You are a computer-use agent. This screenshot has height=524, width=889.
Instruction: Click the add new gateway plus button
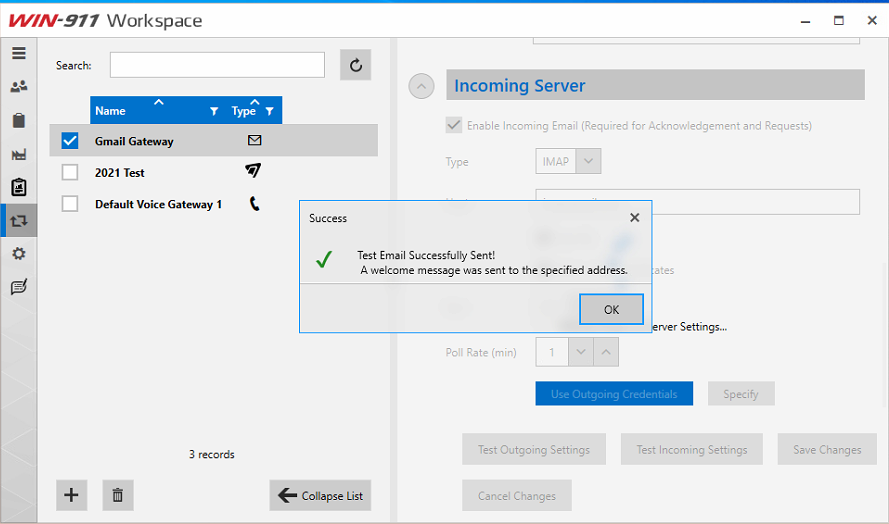[71, 495]
